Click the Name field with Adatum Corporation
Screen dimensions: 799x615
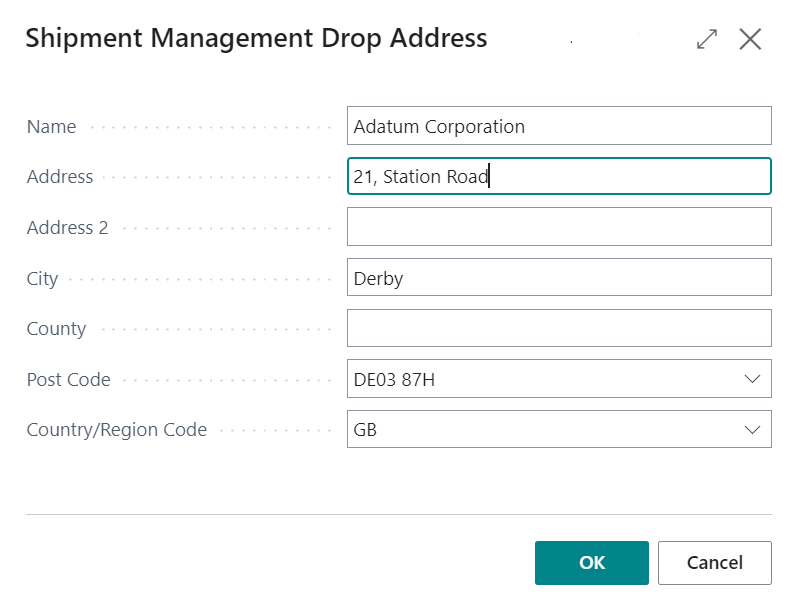[559, 126]
